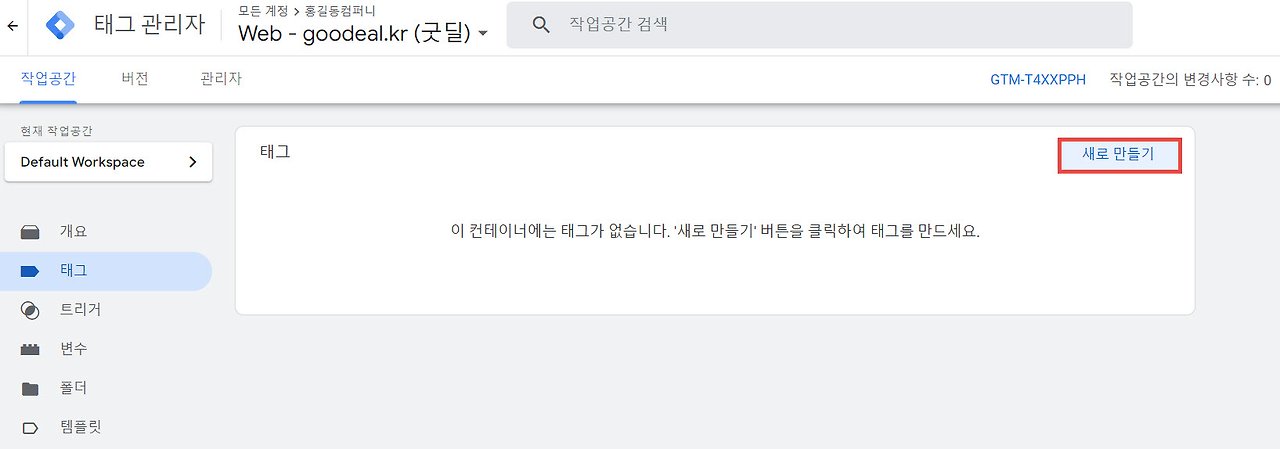Click the search magnifier icon
The width and height of the screenshot is (1280, 449).
(x=541, y=25)
